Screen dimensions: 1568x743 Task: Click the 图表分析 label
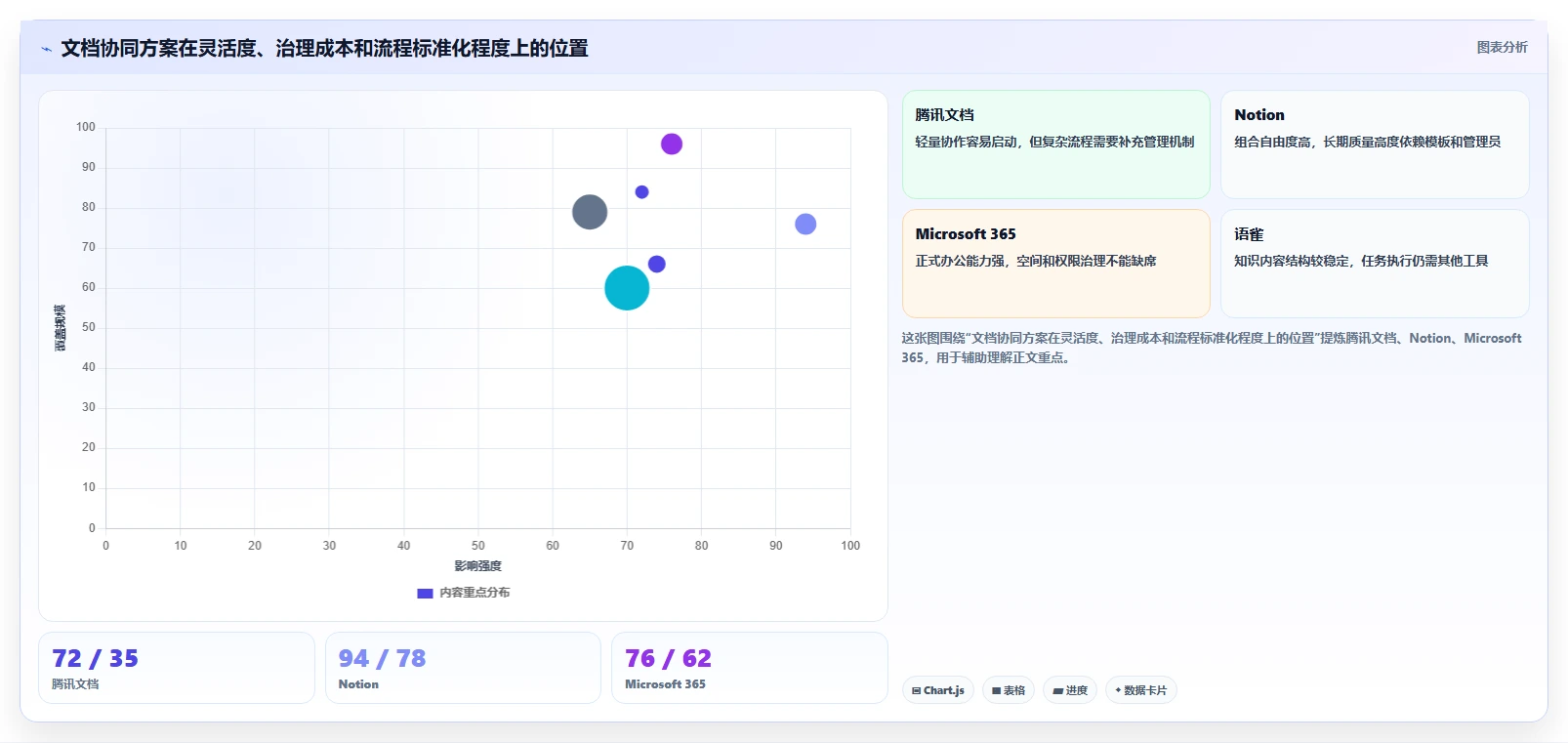(x=1502, y=47)
